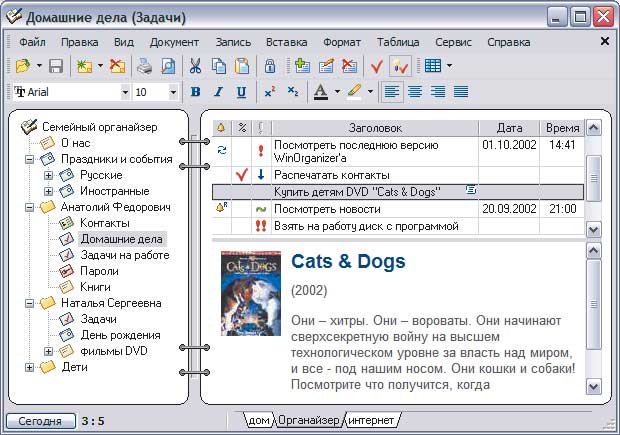Open the Файл menu

pyautogui.click(x=32, y=42)
